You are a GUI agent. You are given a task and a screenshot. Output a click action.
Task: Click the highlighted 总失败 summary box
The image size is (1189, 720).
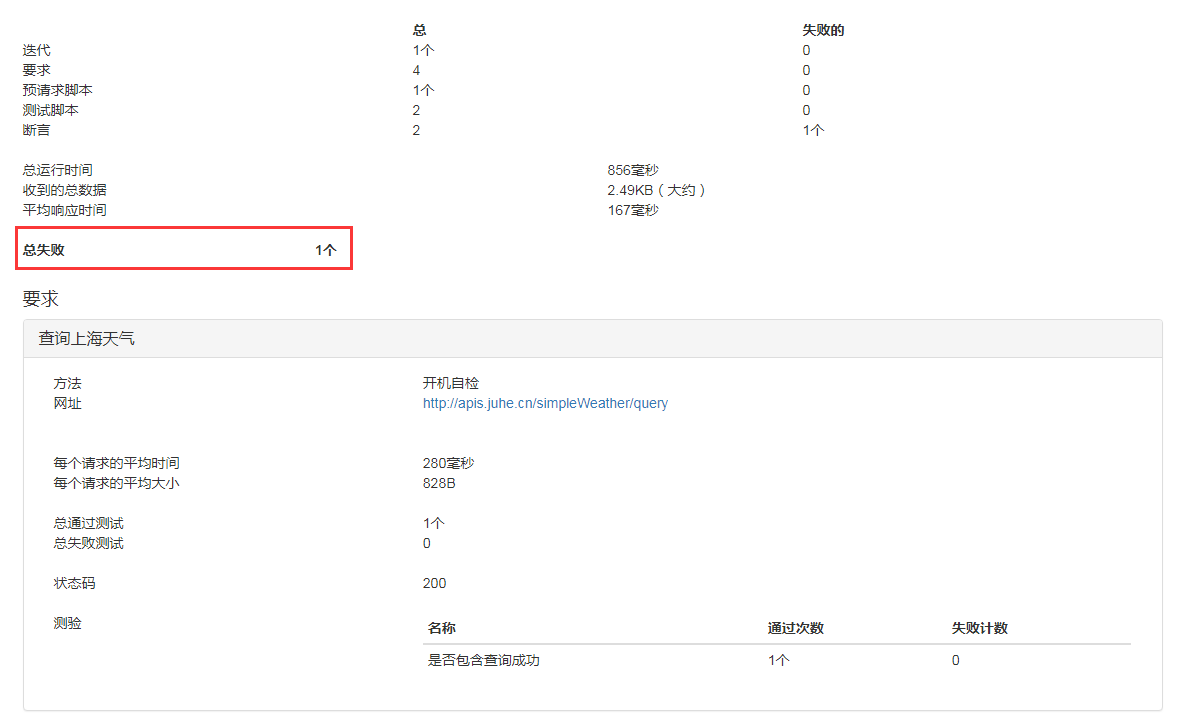point(184,249)
